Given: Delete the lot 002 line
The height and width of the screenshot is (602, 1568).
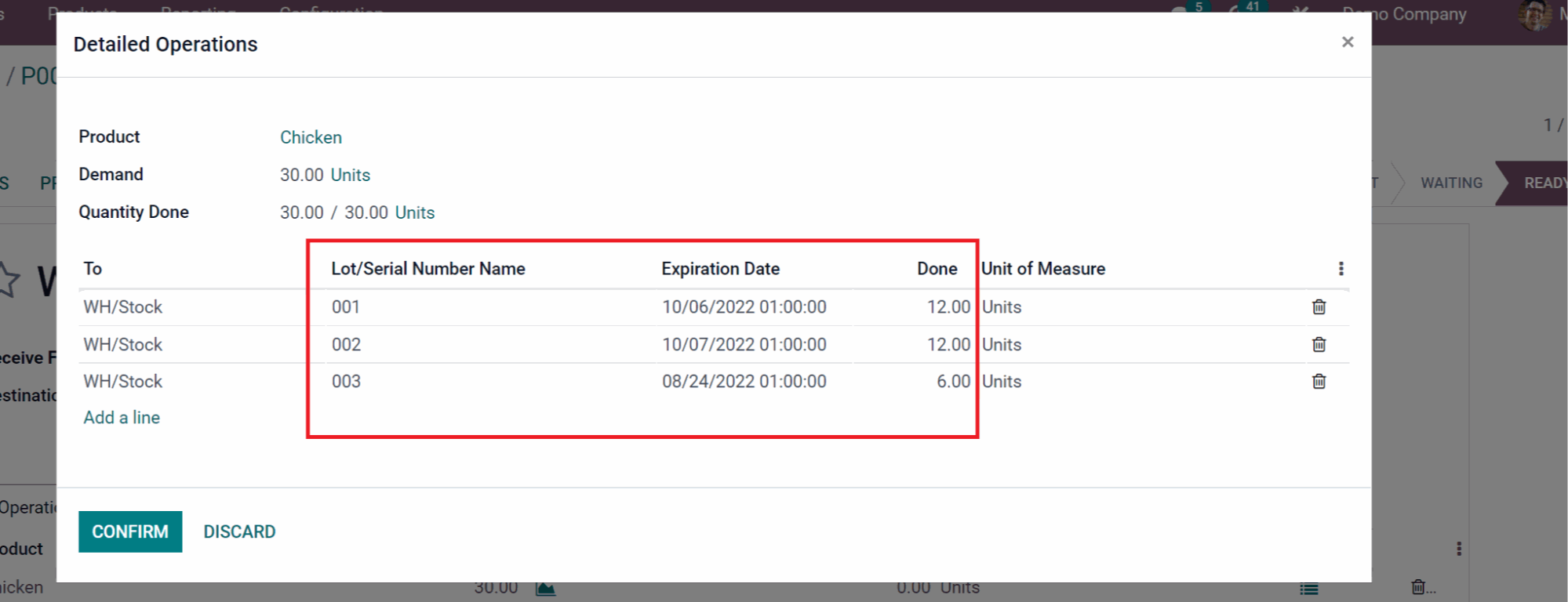Looking at the screenshot, I should pyautogui.click(x=1319, y=344).
